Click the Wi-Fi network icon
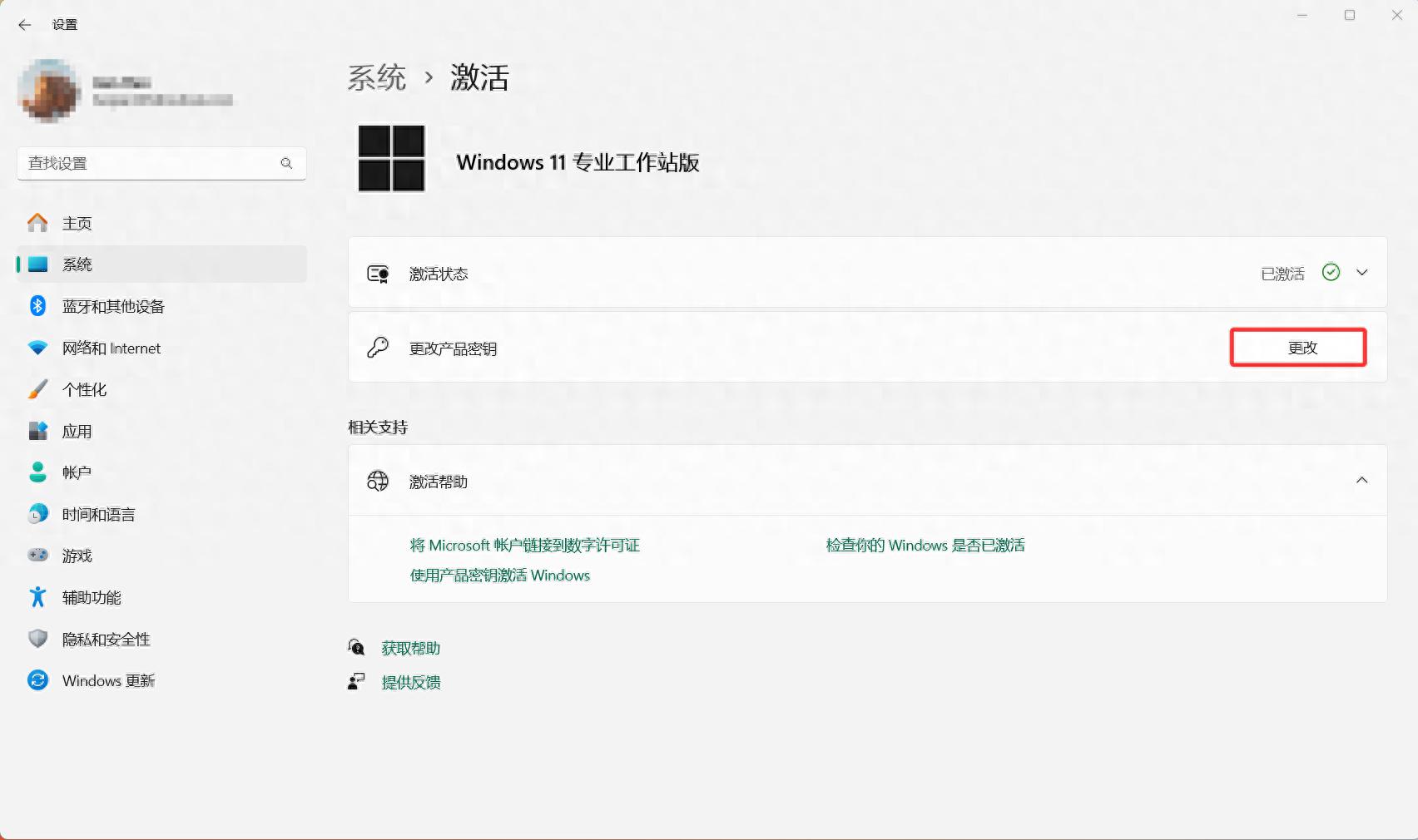This screenshot has width=1418, height=840. coord(37,348)
